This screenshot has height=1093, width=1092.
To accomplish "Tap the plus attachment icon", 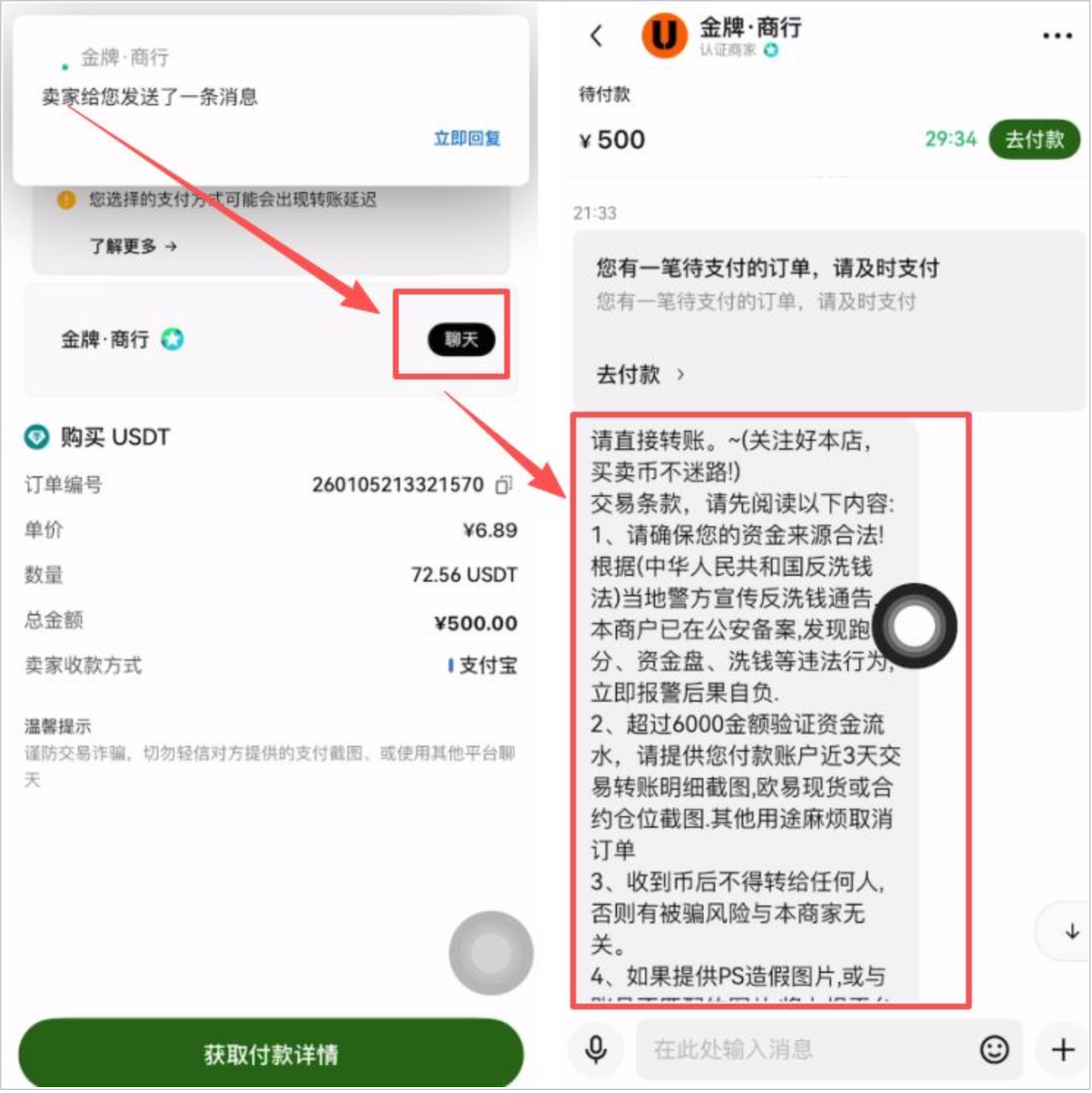I will click(x=1063, y=1049).
